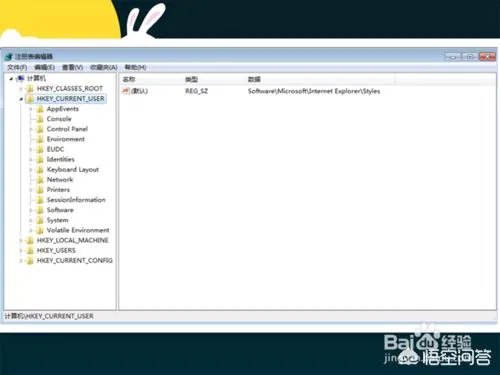The height and width of the screenshot is (375, 500).
Task: Select the HKEY_USERS tree label
Action: (56, 250)
